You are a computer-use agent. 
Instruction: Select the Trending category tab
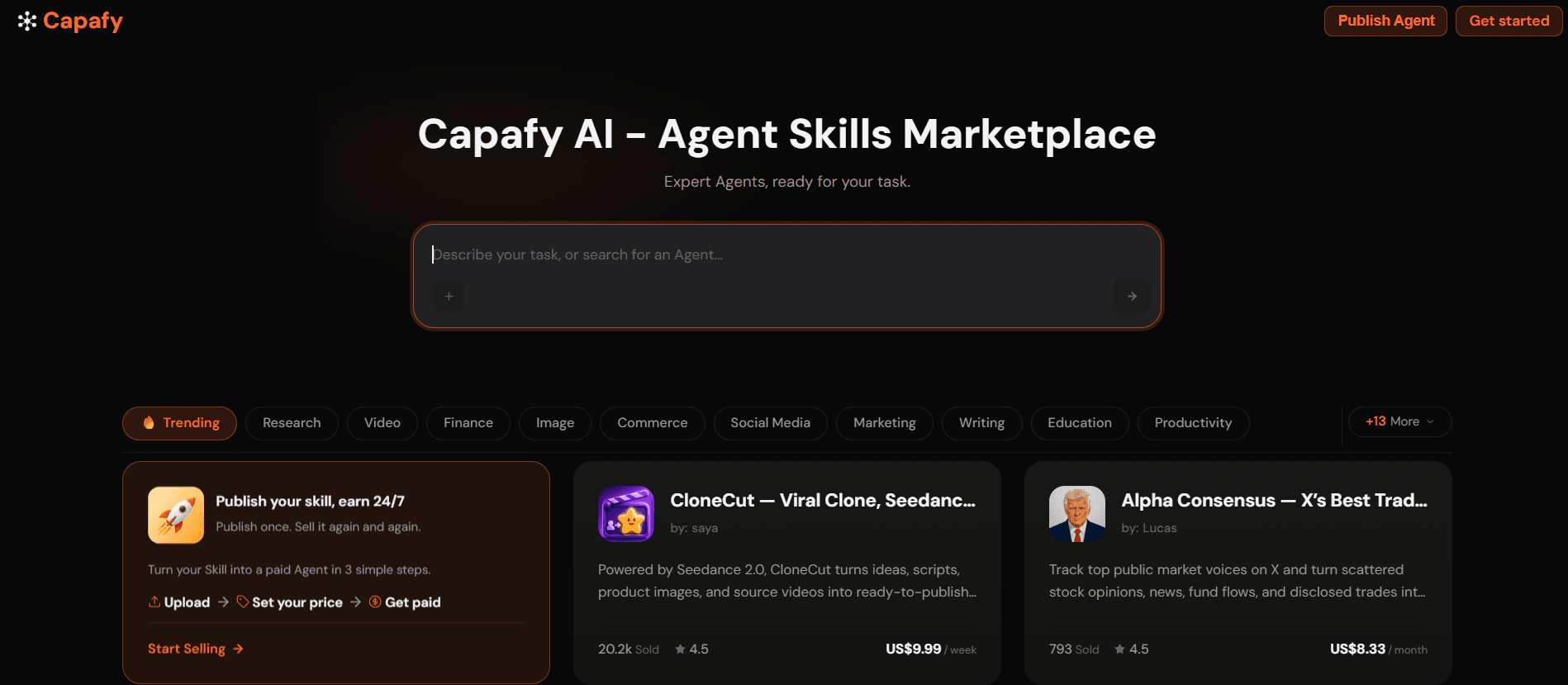pos(179,423)
